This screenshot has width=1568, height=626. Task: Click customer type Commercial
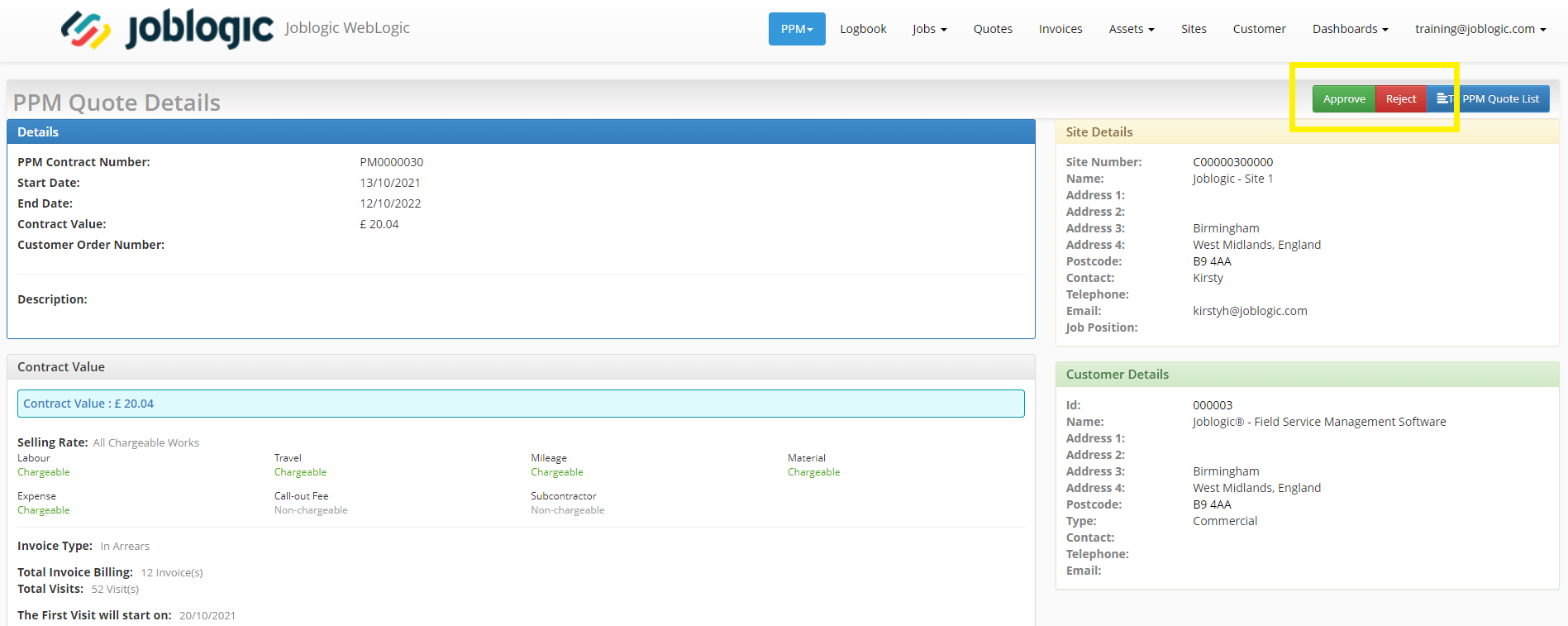pos(1225,521)
